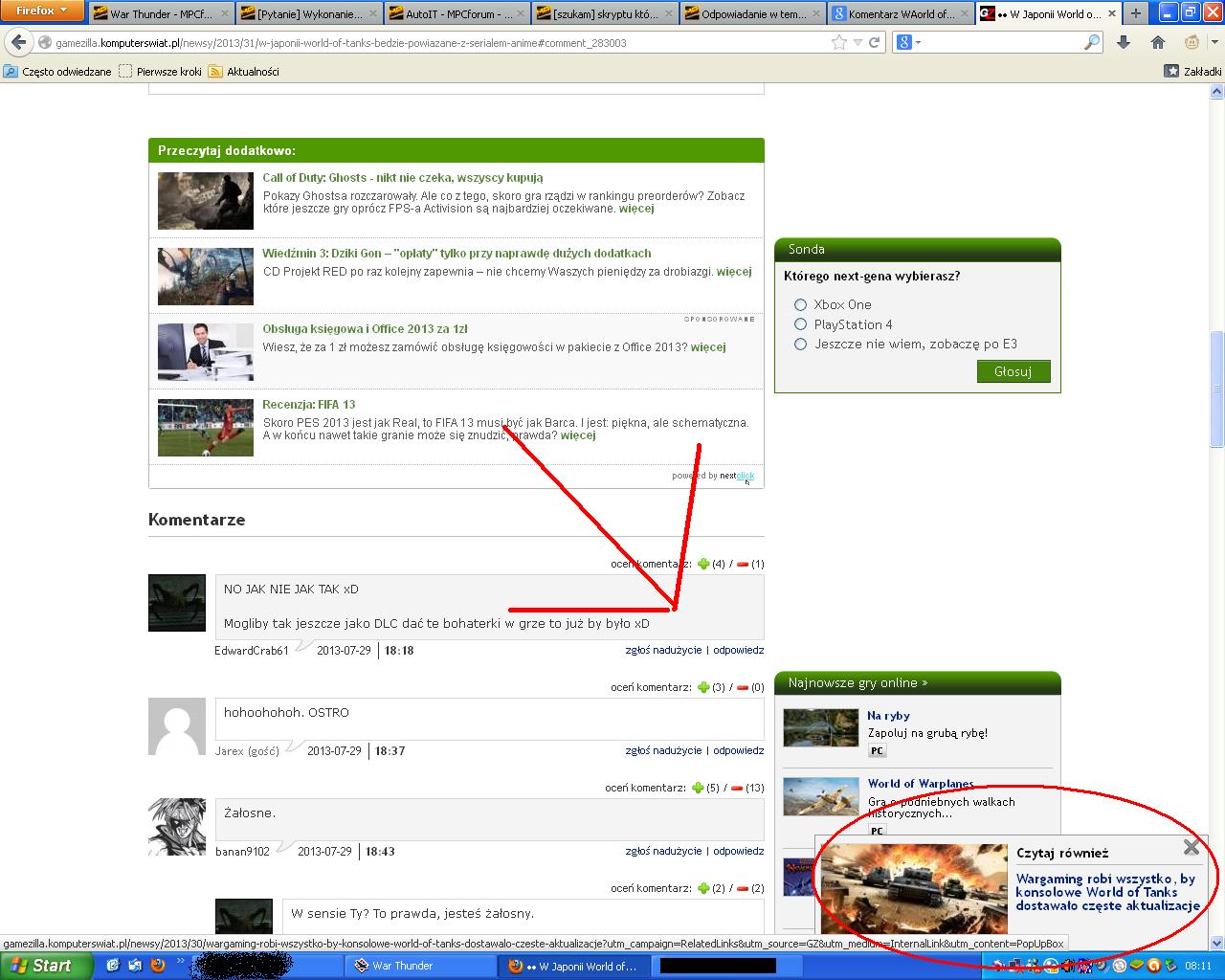Open the Firefox application menu

(43, 11)
